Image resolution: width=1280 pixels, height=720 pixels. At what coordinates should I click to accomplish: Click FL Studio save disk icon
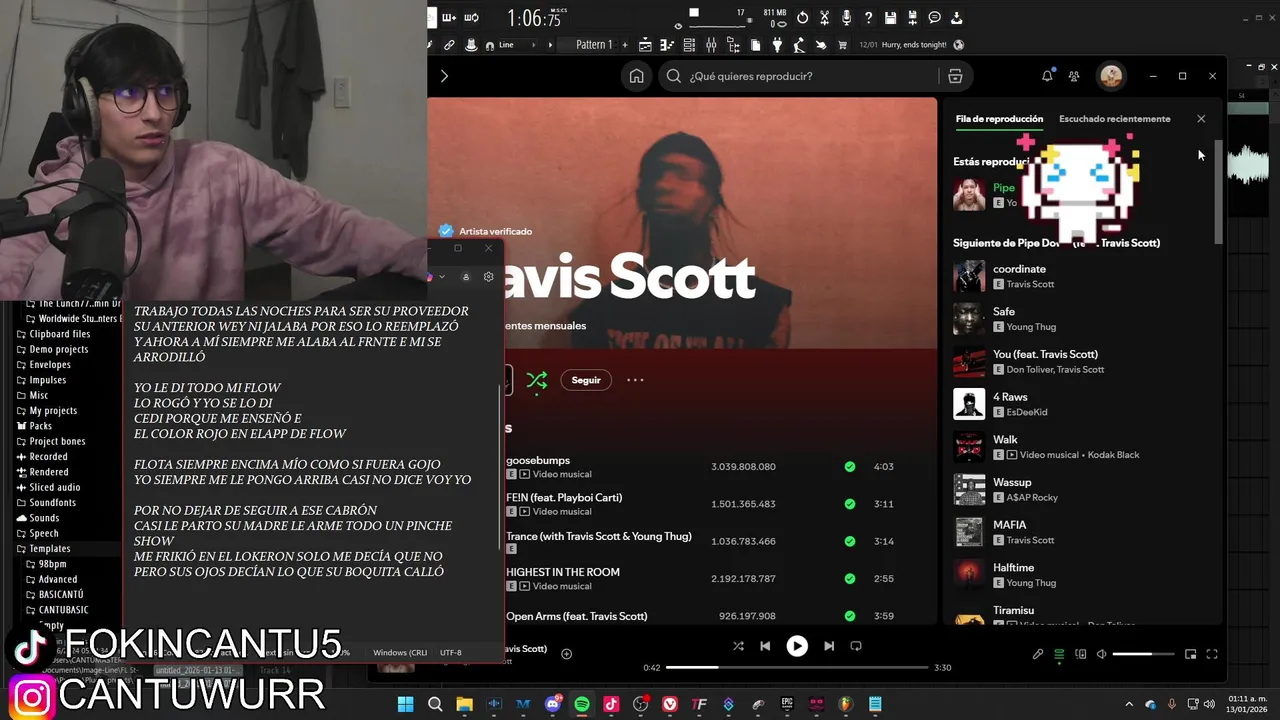[x=891, y=17]
